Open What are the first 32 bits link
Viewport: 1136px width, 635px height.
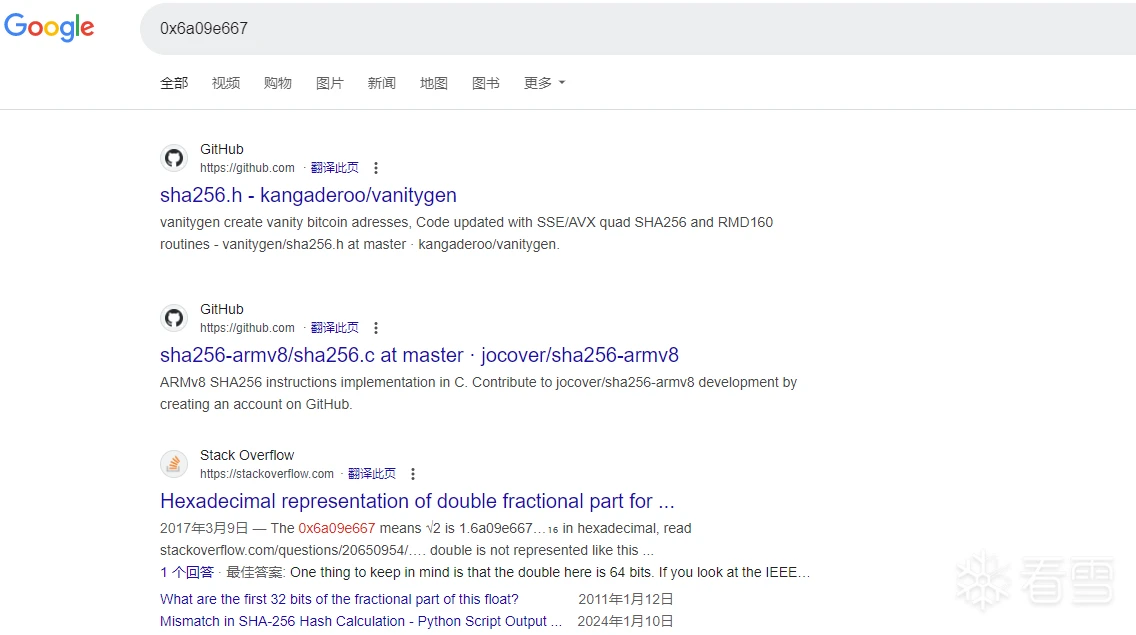click(x=339, y=599)
